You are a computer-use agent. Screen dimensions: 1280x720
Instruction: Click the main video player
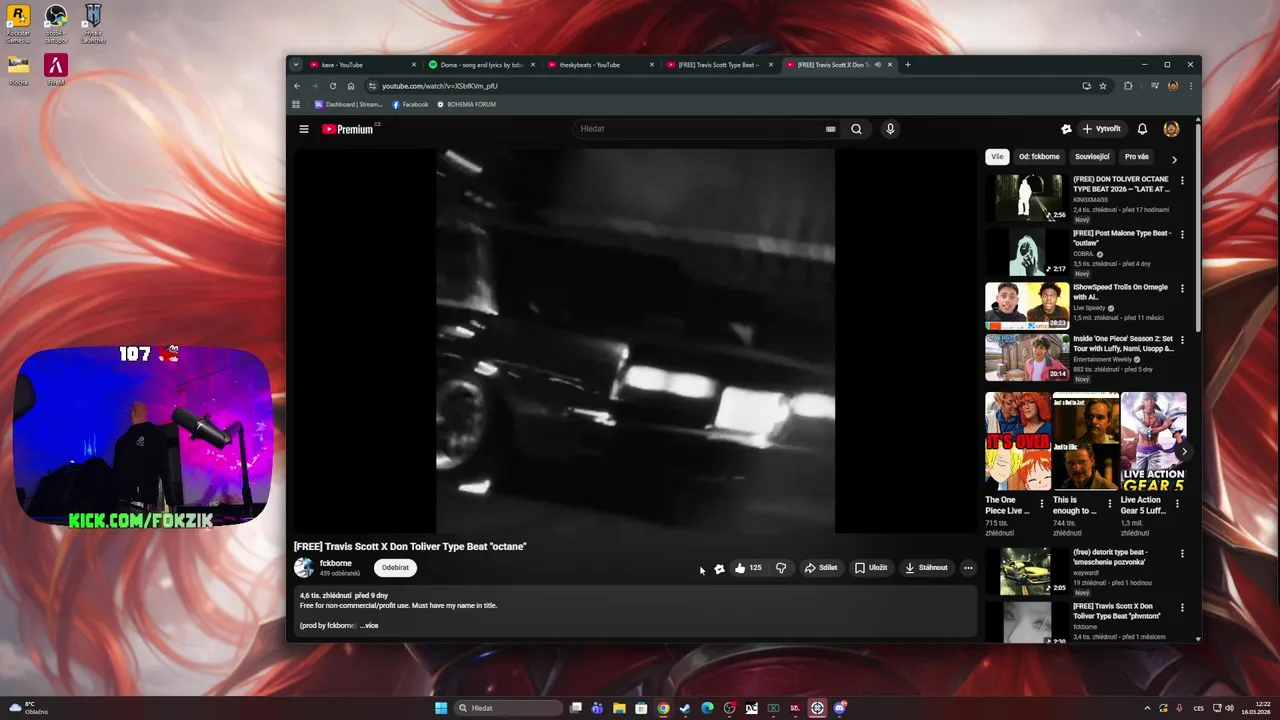click(635, 341)
